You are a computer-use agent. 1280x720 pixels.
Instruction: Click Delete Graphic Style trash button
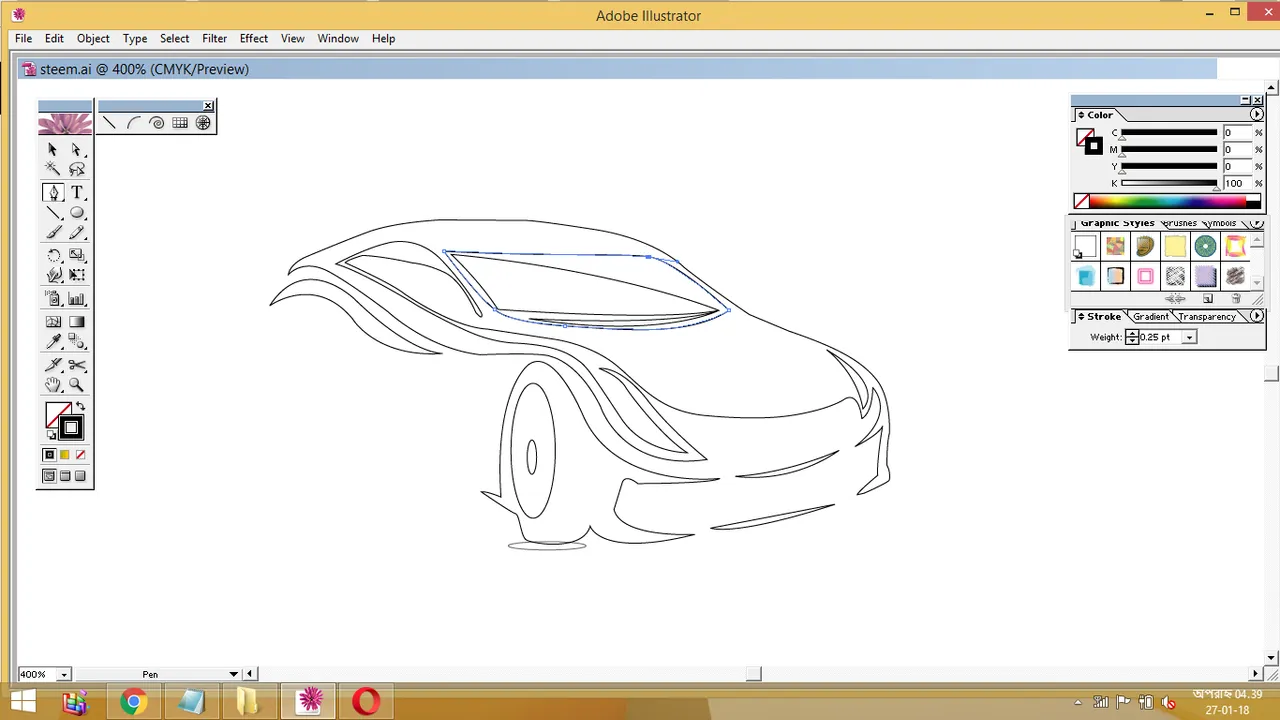[1236, 299]
